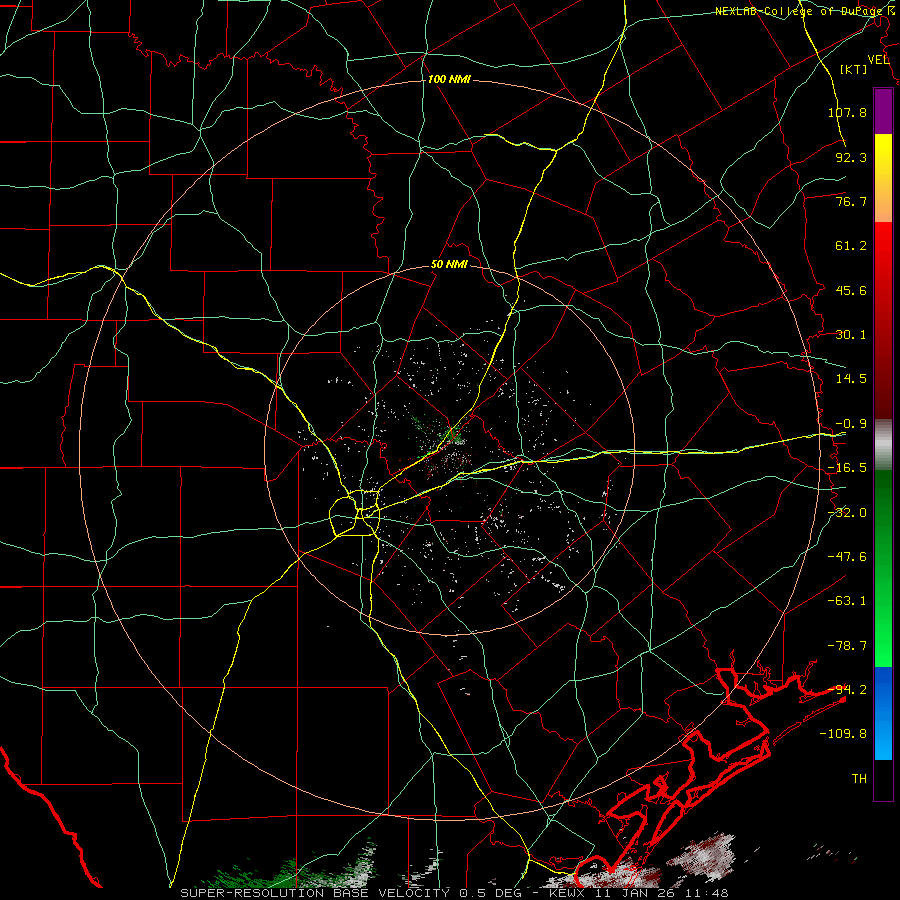Select the 92.3 legend value
The width and height of the screenshot is (900, 900).
pos(851,157)
